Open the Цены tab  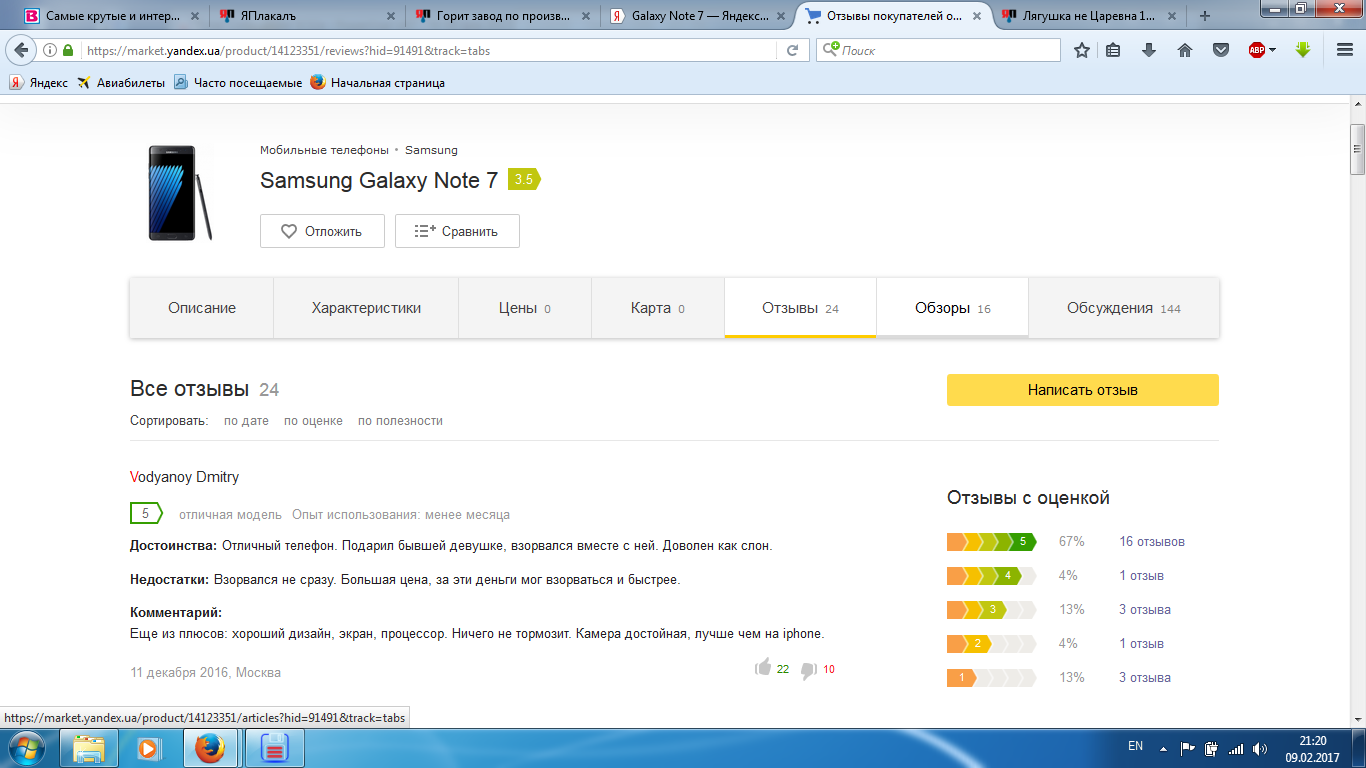coord(525,308)
